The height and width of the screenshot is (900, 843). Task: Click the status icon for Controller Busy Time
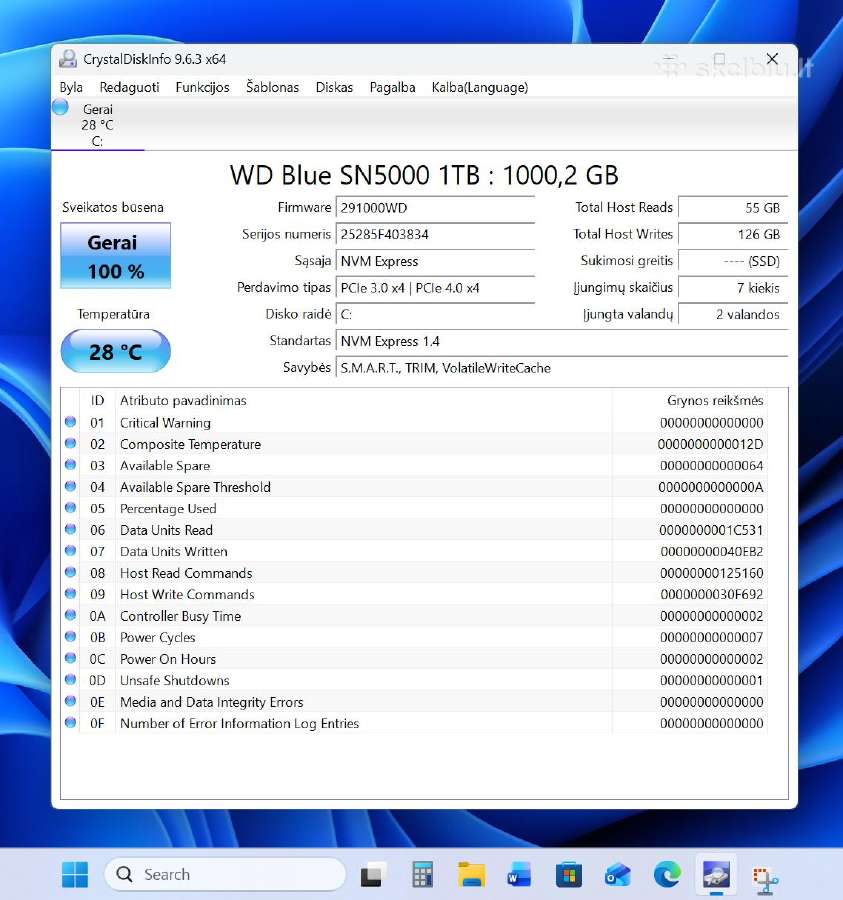[x=71, y=615]
